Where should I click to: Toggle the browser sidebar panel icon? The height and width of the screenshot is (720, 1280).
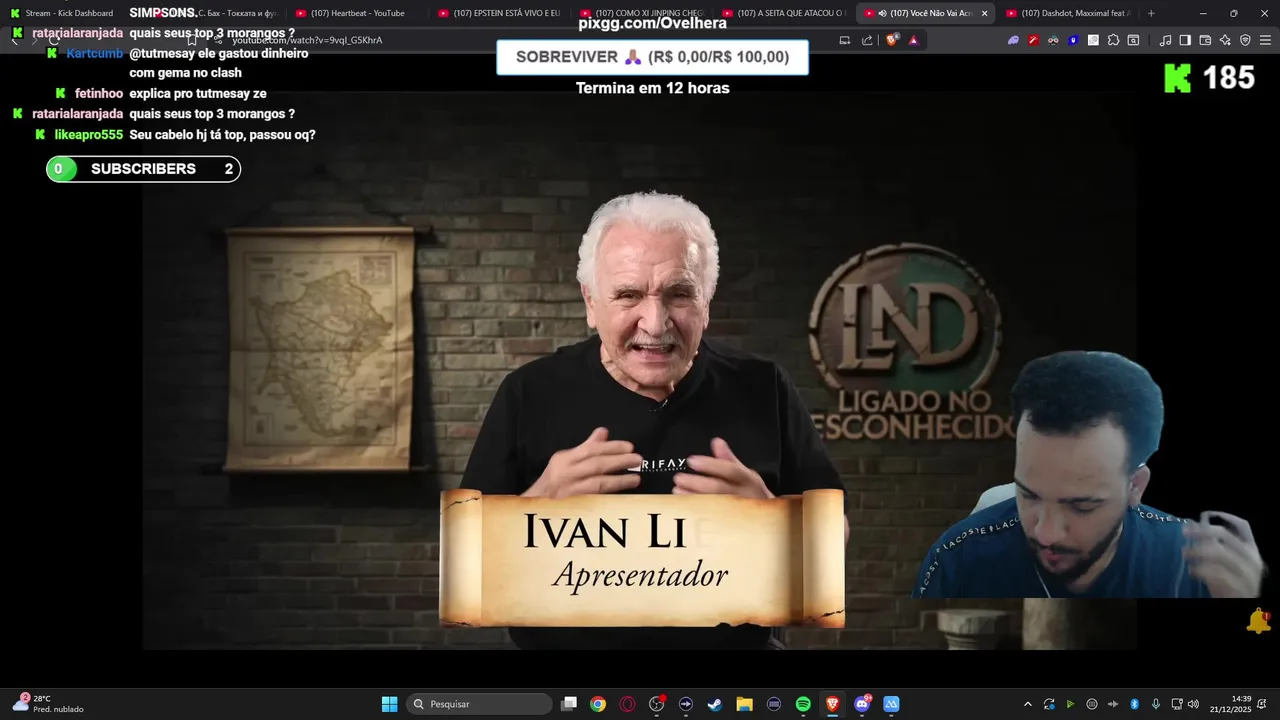coord(1185,40)
